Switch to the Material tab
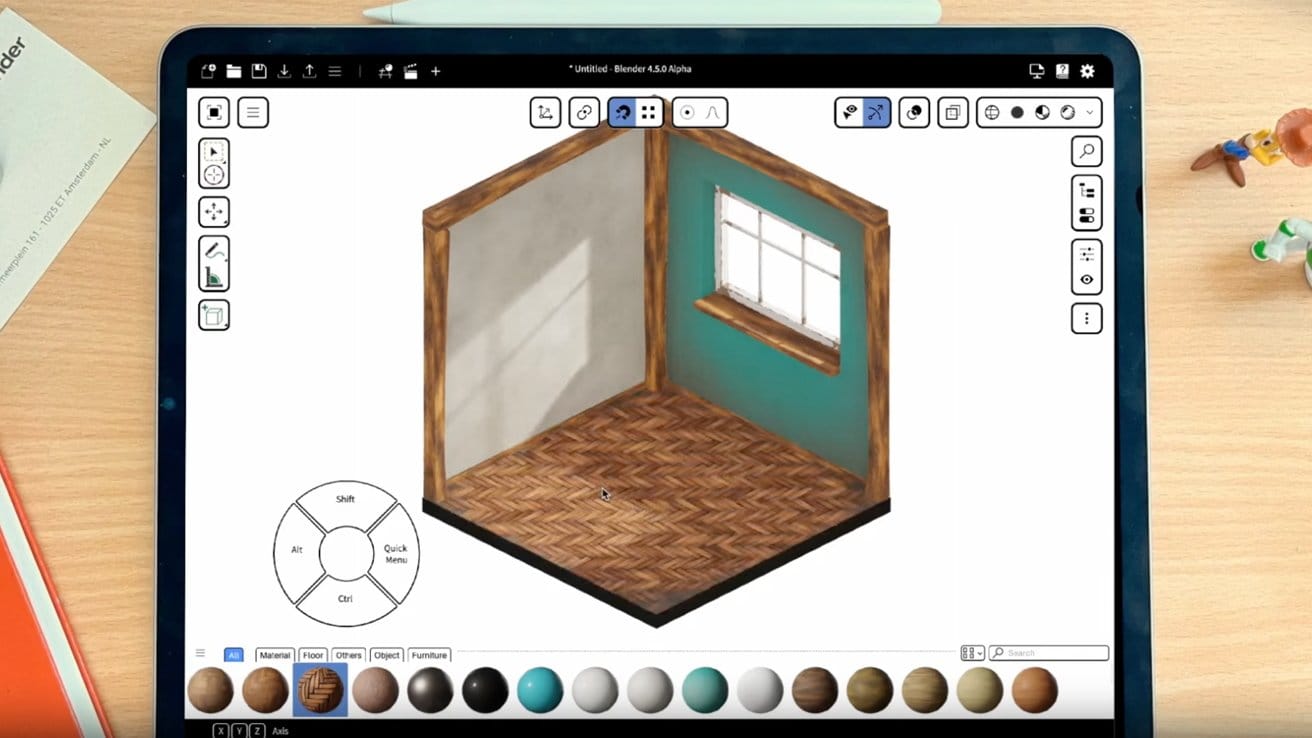This screenshot has width=1312, height=738. point(274,655)
